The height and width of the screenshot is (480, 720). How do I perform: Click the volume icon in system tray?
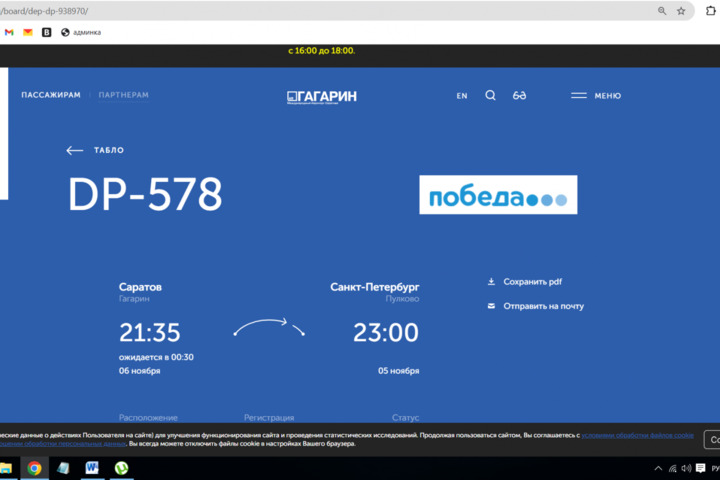686,468
